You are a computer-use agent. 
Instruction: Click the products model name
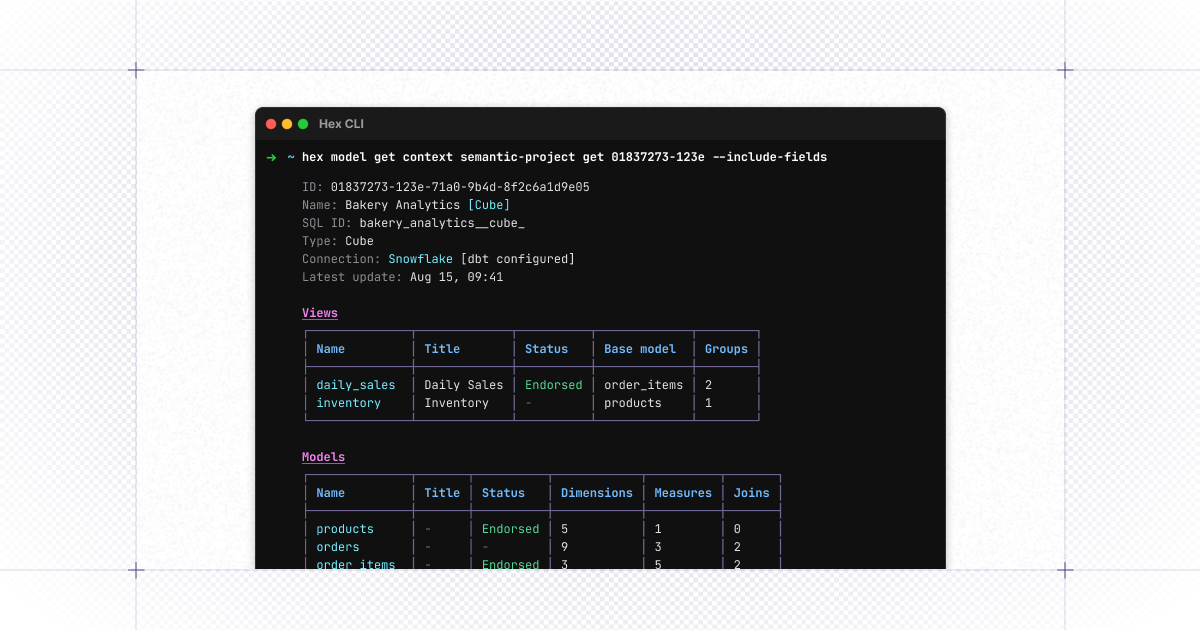[345, 529]
